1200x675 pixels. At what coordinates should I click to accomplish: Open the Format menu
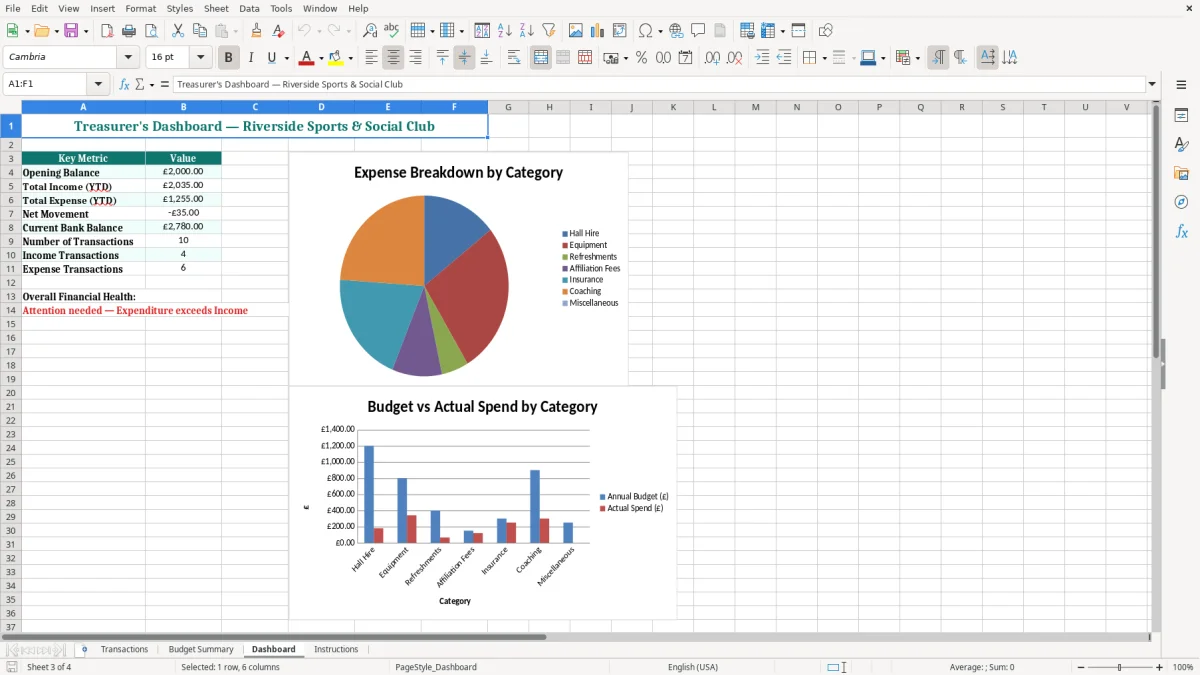(141, 8)
